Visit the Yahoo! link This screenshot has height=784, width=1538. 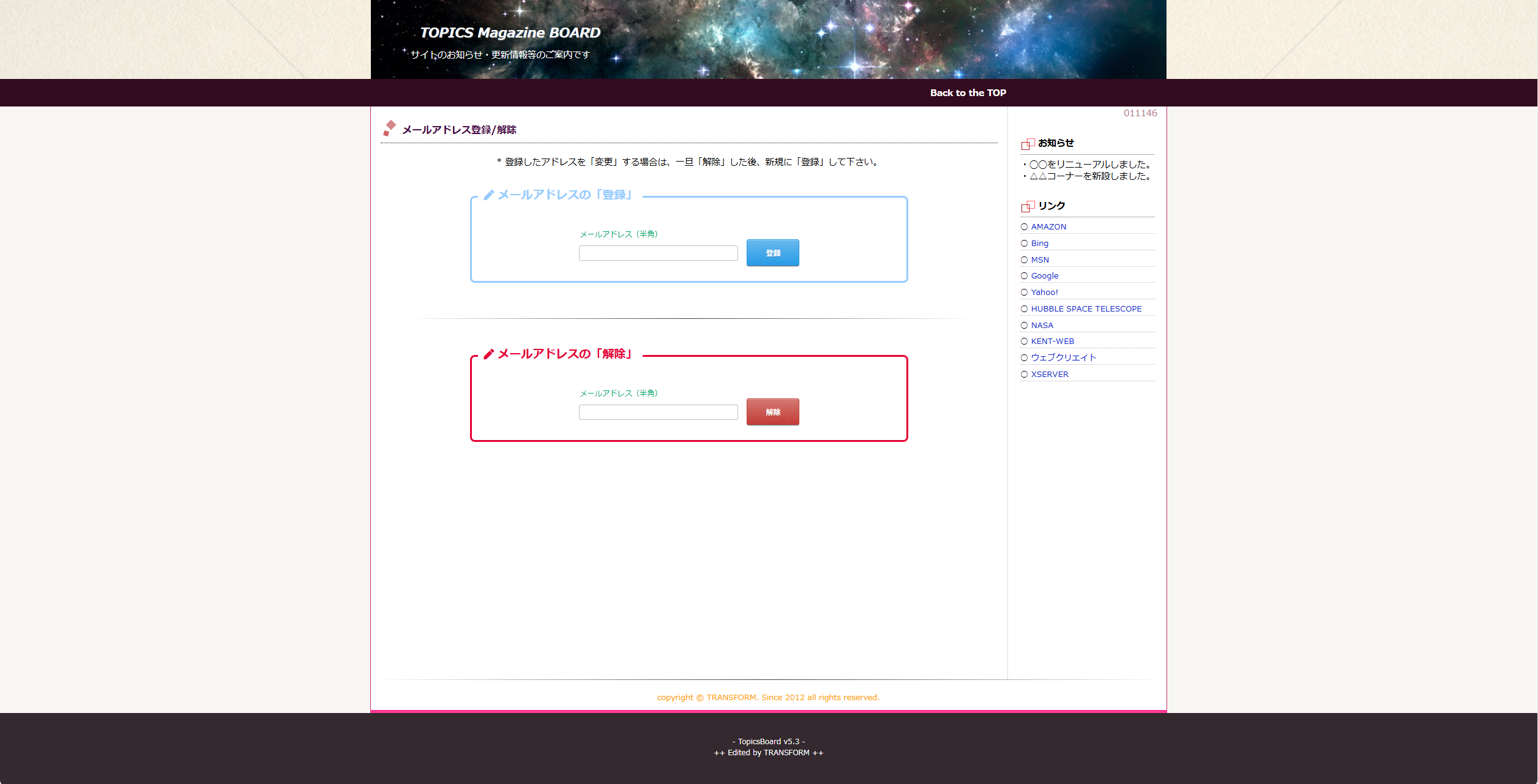coord(1044,293)
